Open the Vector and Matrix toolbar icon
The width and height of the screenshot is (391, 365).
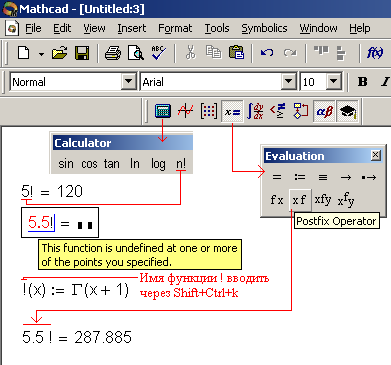click(x=209, y=111)
